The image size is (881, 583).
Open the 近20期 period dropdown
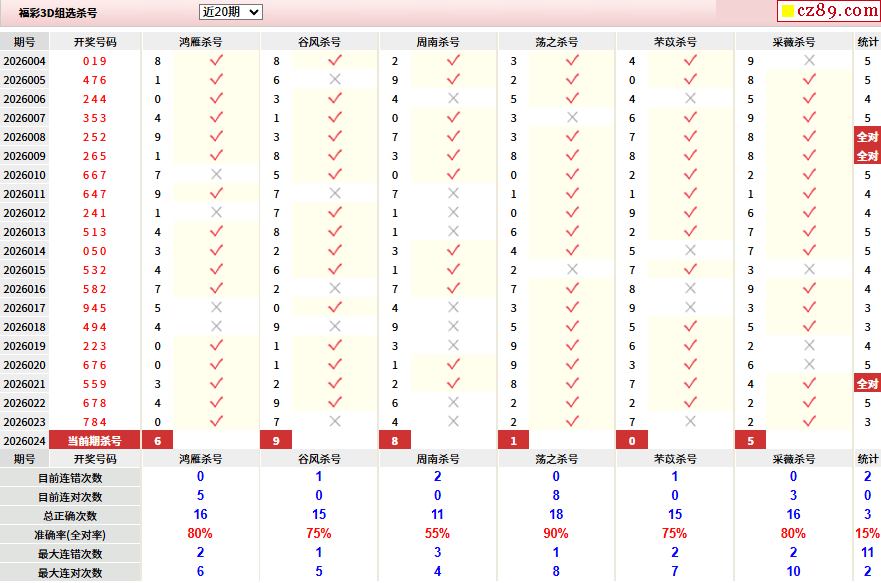coord(231,12)
